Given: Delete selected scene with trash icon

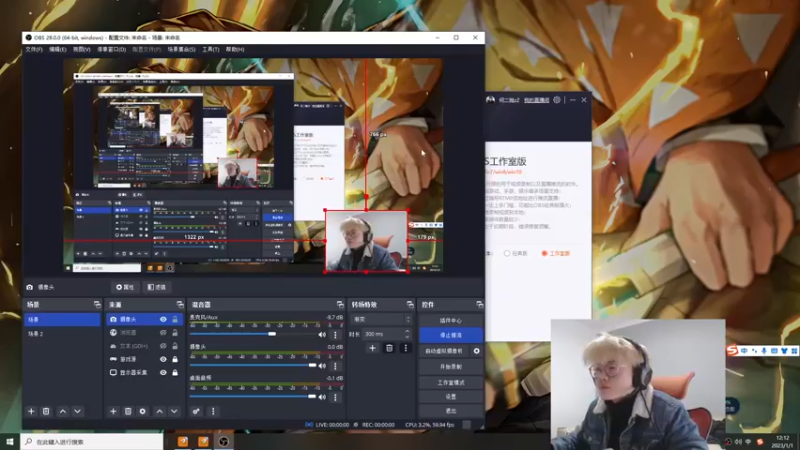Looking at the screenshot, I should [46, 411].
